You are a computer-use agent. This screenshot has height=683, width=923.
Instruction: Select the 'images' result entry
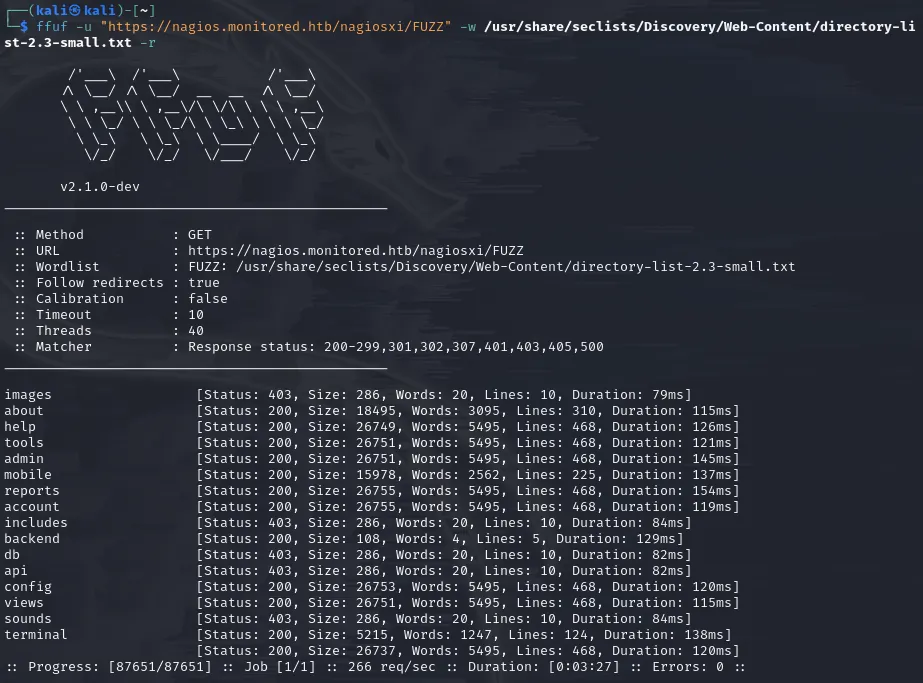coord(28,395)
